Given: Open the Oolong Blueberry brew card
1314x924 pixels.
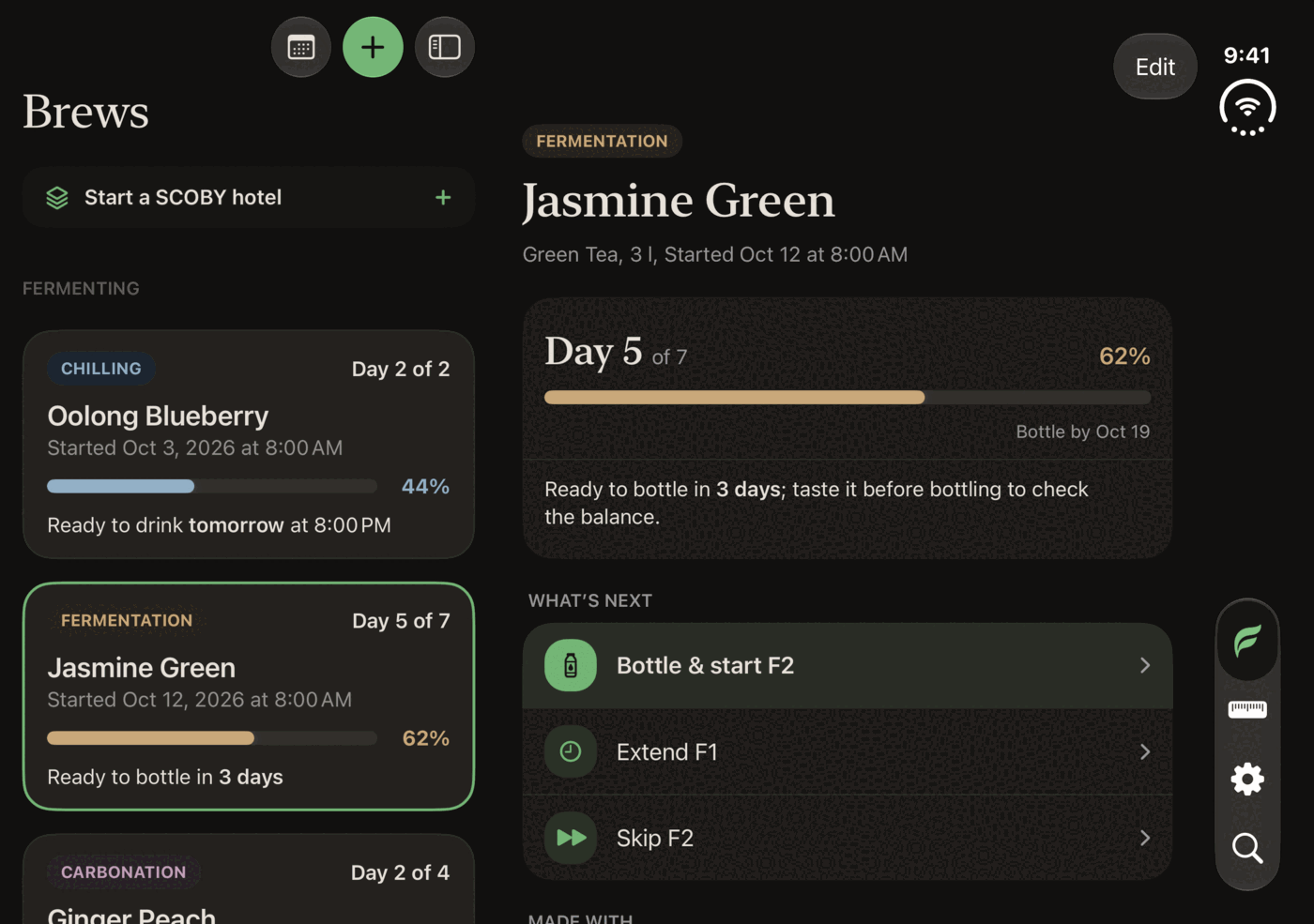Looking at the screenshot, I should [249, 445].
